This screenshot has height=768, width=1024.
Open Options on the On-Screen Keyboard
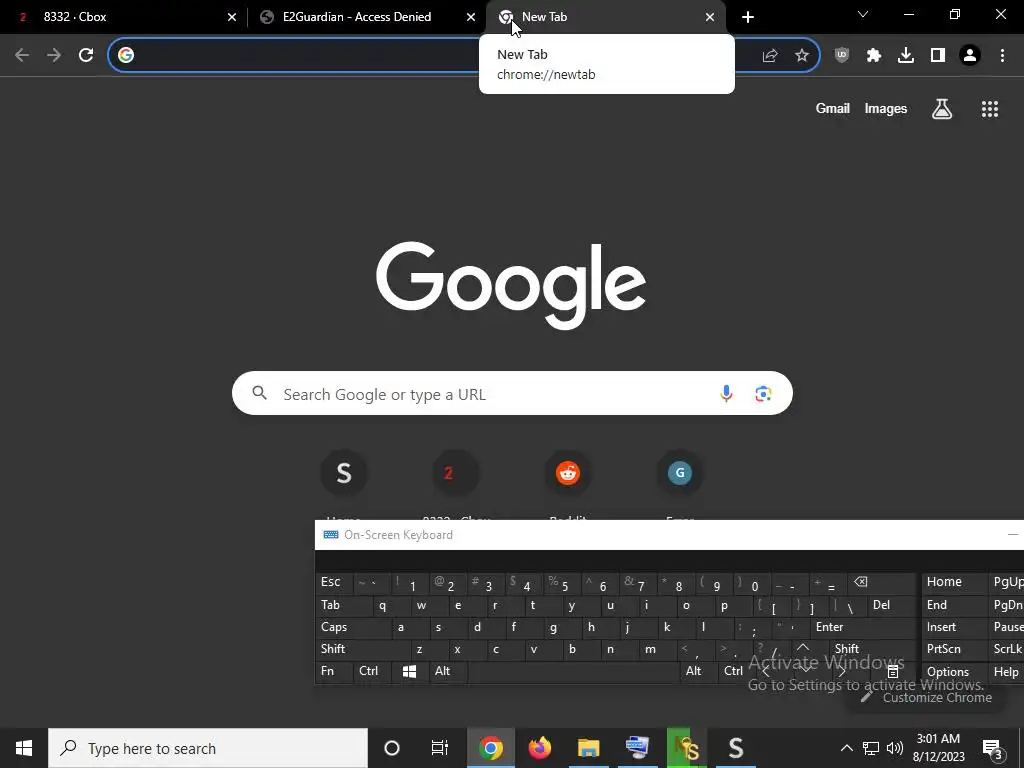point(954,672)
